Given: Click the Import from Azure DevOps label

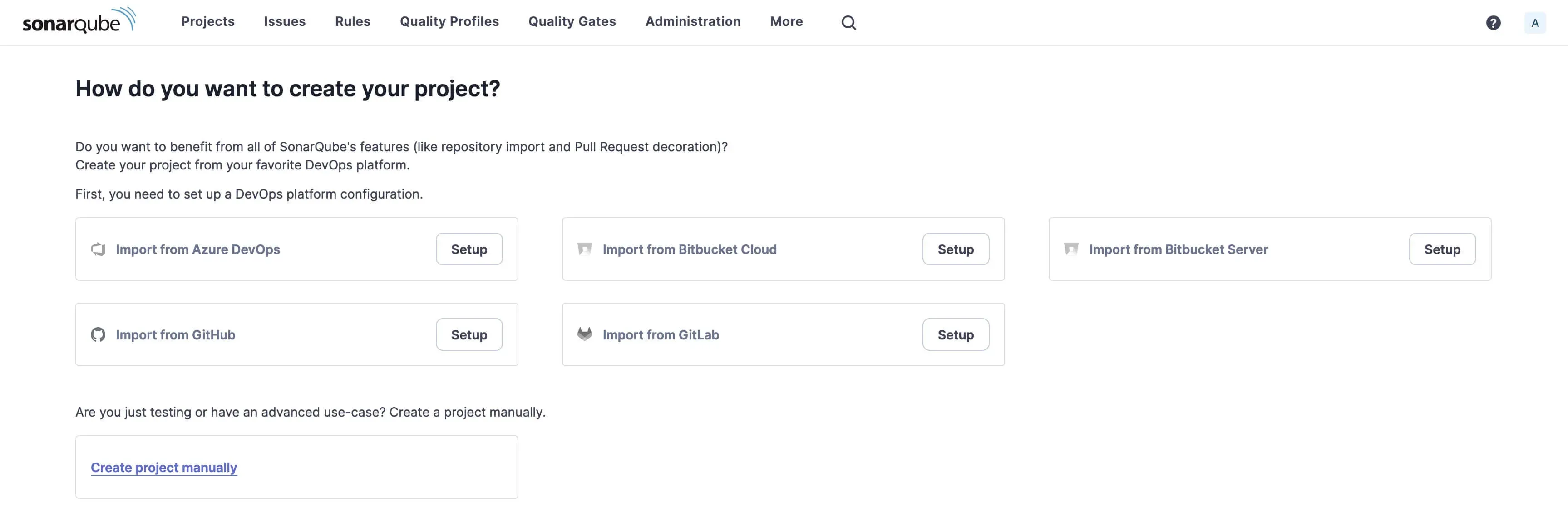Looking at the screenshot, I should point(198,249).
